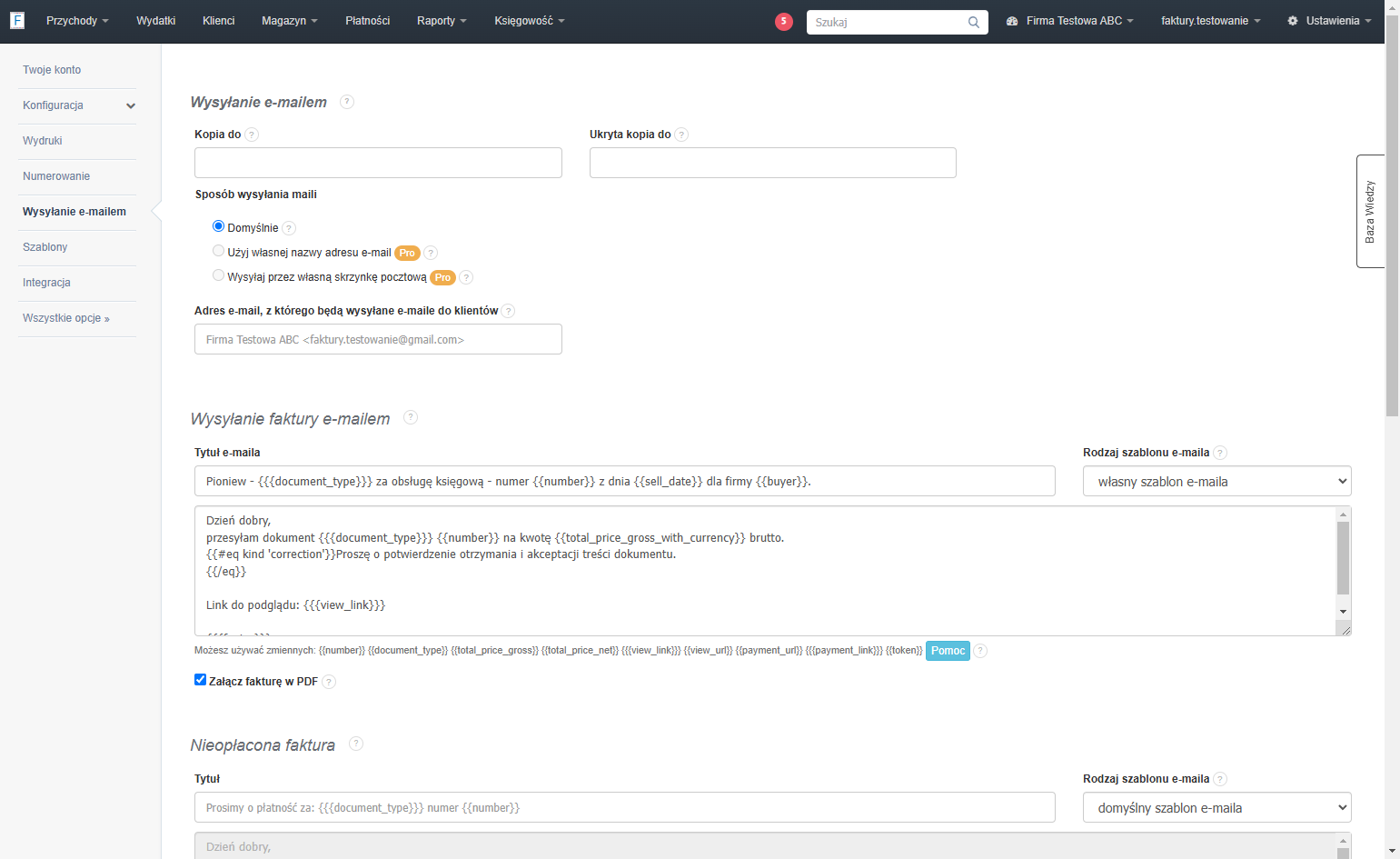Open the domyślny szablon e-maila dropdown
1400x859 pixels.
1216,808
